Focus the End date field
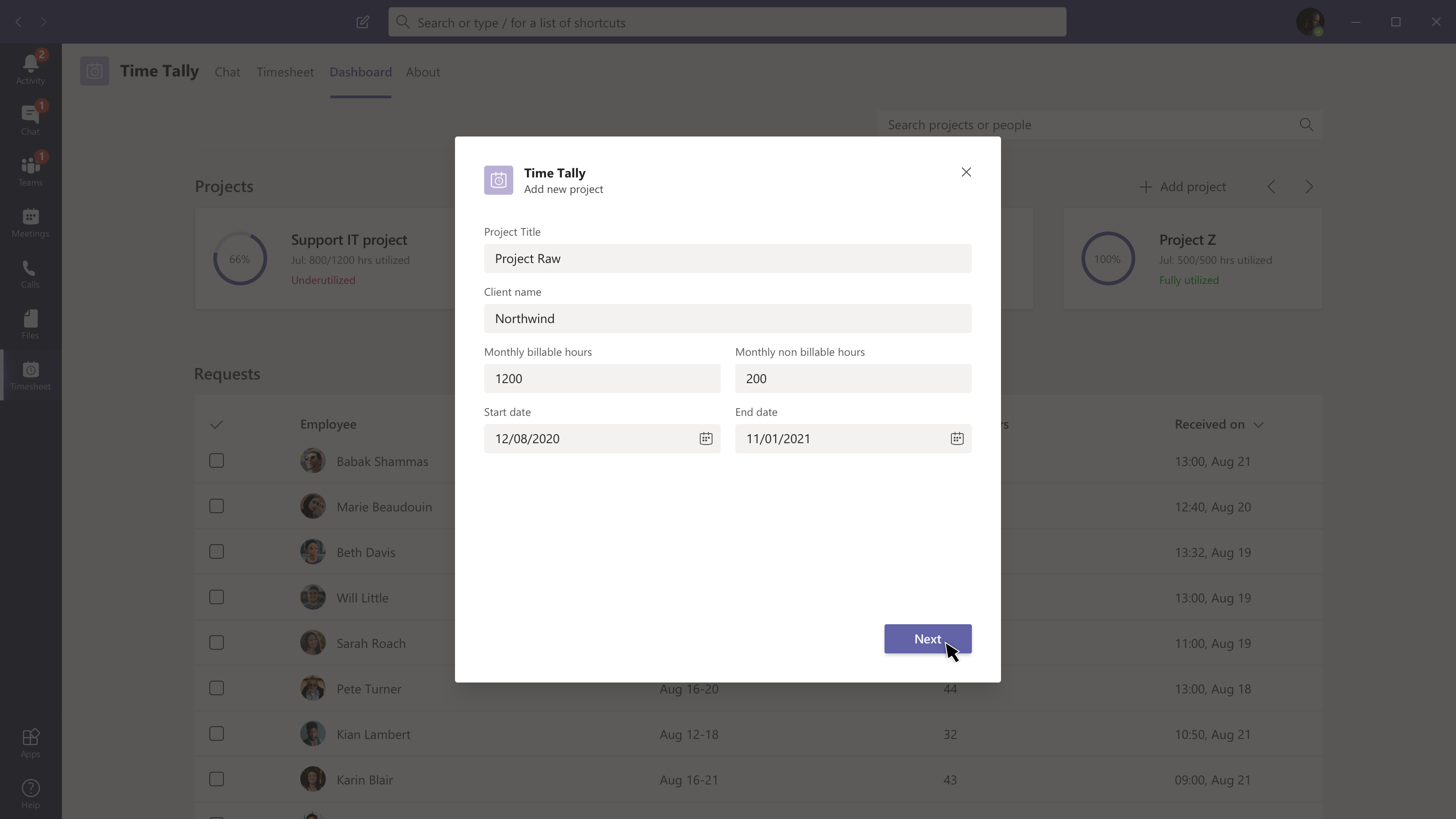1456x819 pixels. [x=853, y=439]
